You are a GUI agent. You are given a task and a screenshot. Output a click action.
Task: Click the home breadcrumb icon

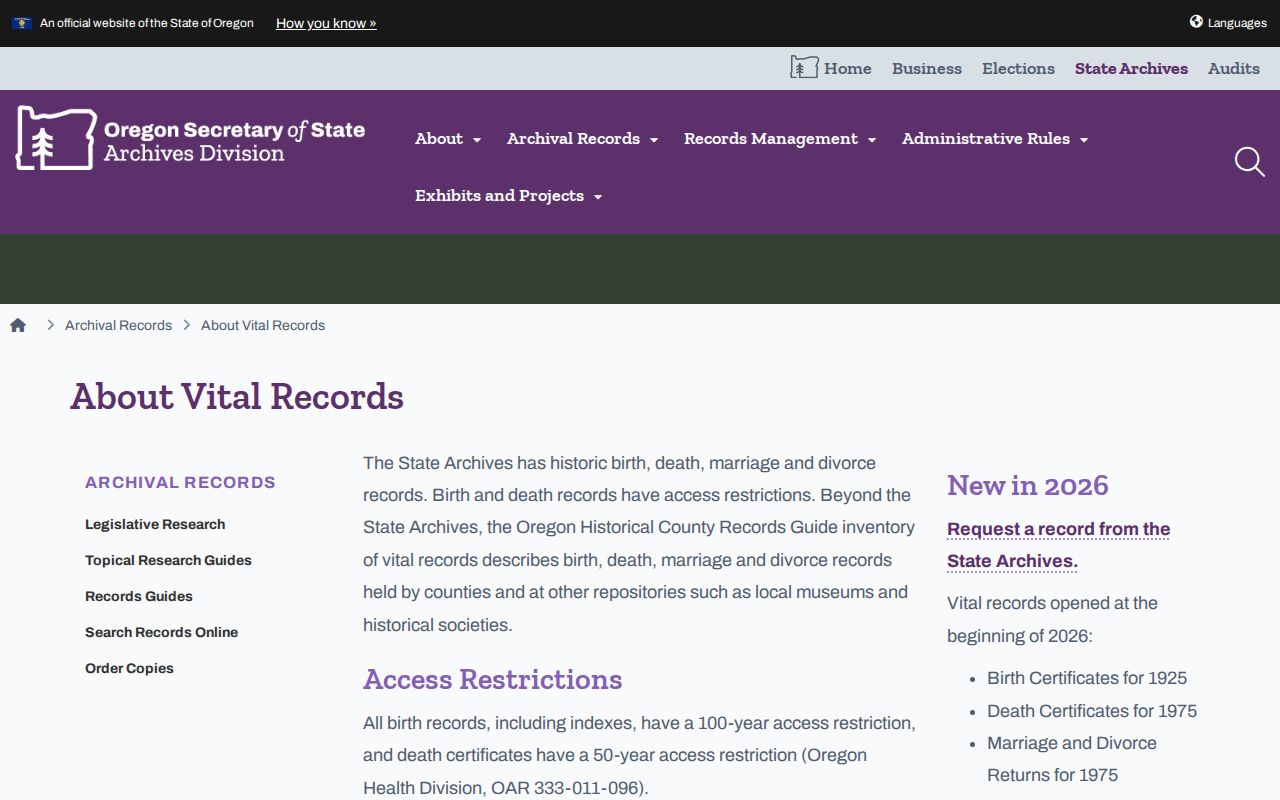[18, 325]
